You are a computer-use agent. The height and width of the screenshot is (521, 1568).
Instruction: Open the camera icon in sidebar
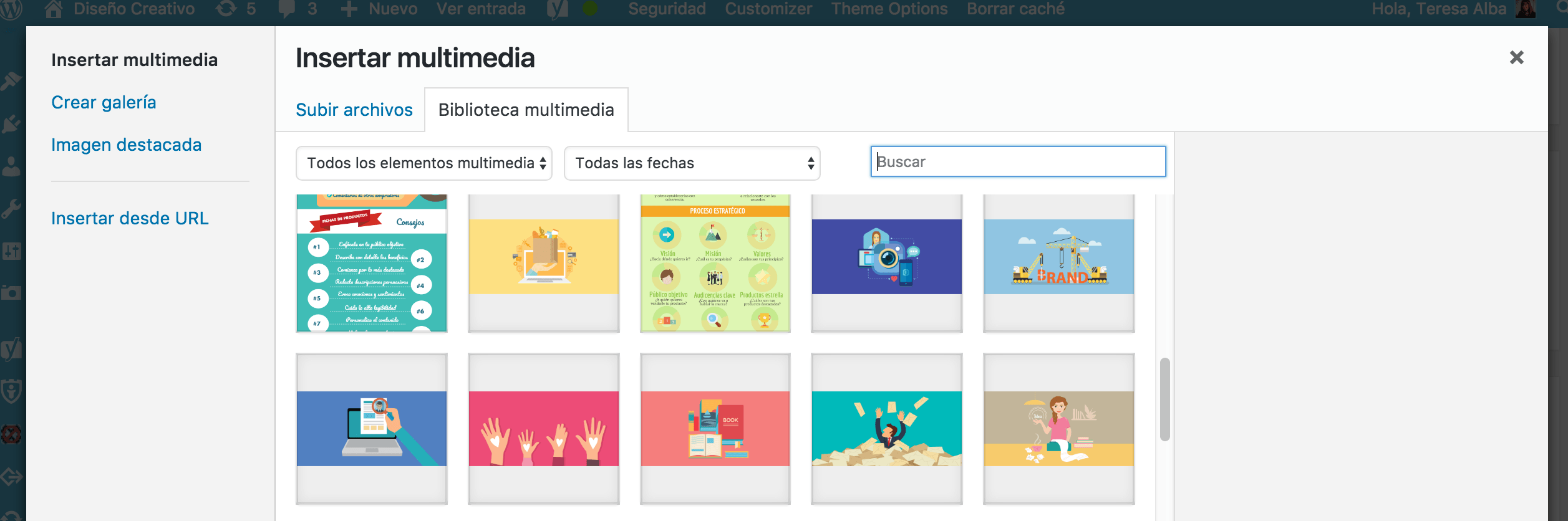tap(11, 292)
